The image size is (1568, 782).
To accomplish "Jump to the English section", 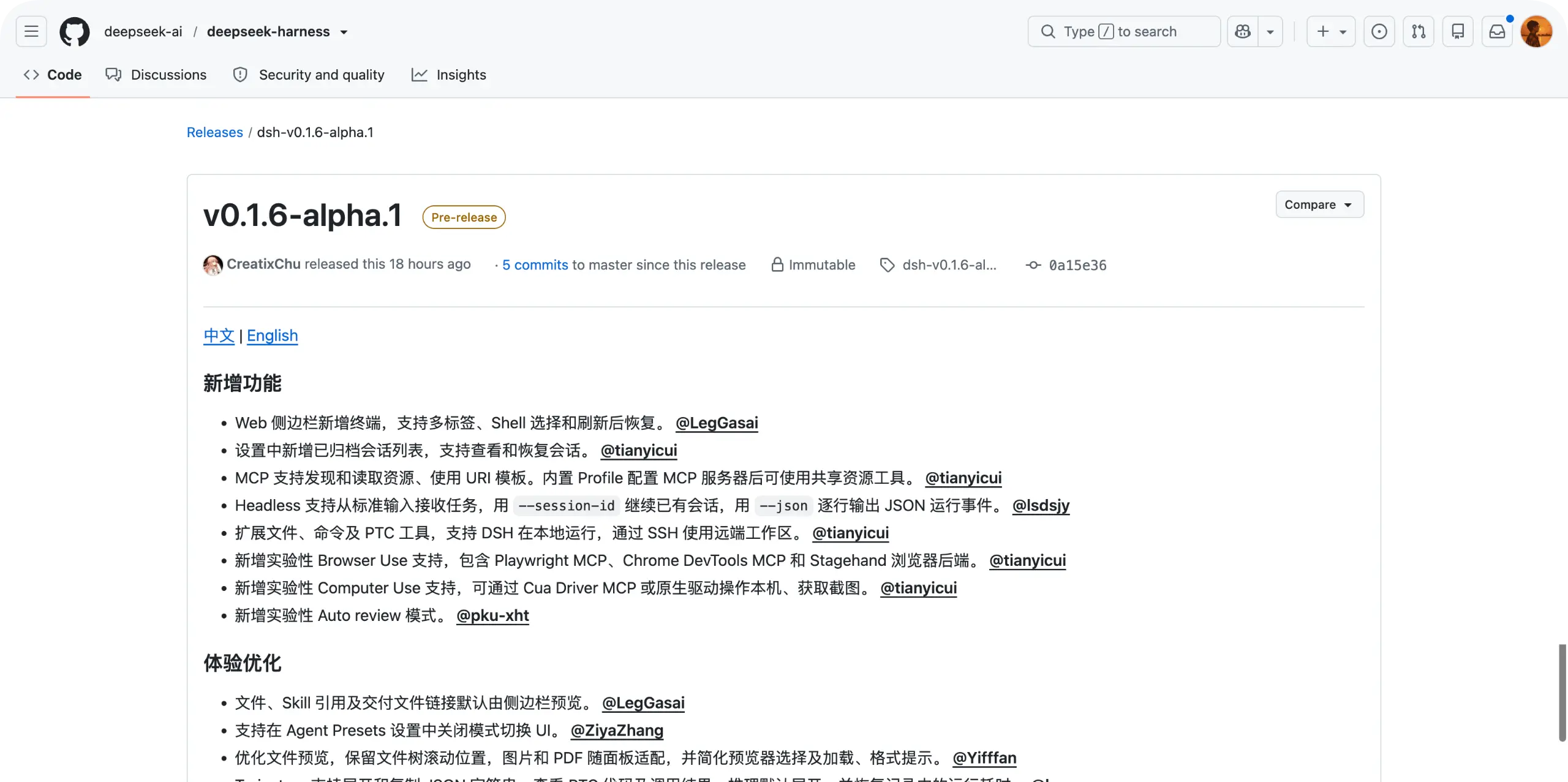I will 273,336.
